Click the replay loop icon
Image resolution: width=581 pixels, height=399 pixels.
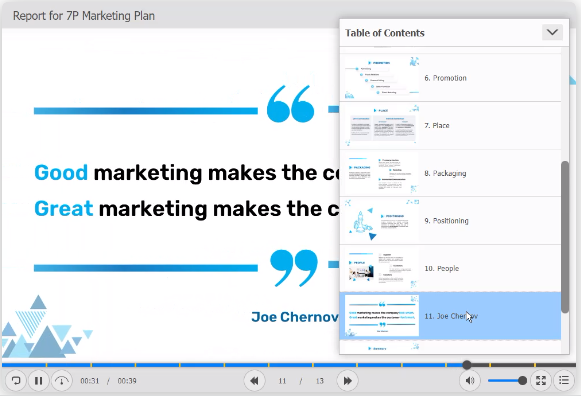coord(16,380)
